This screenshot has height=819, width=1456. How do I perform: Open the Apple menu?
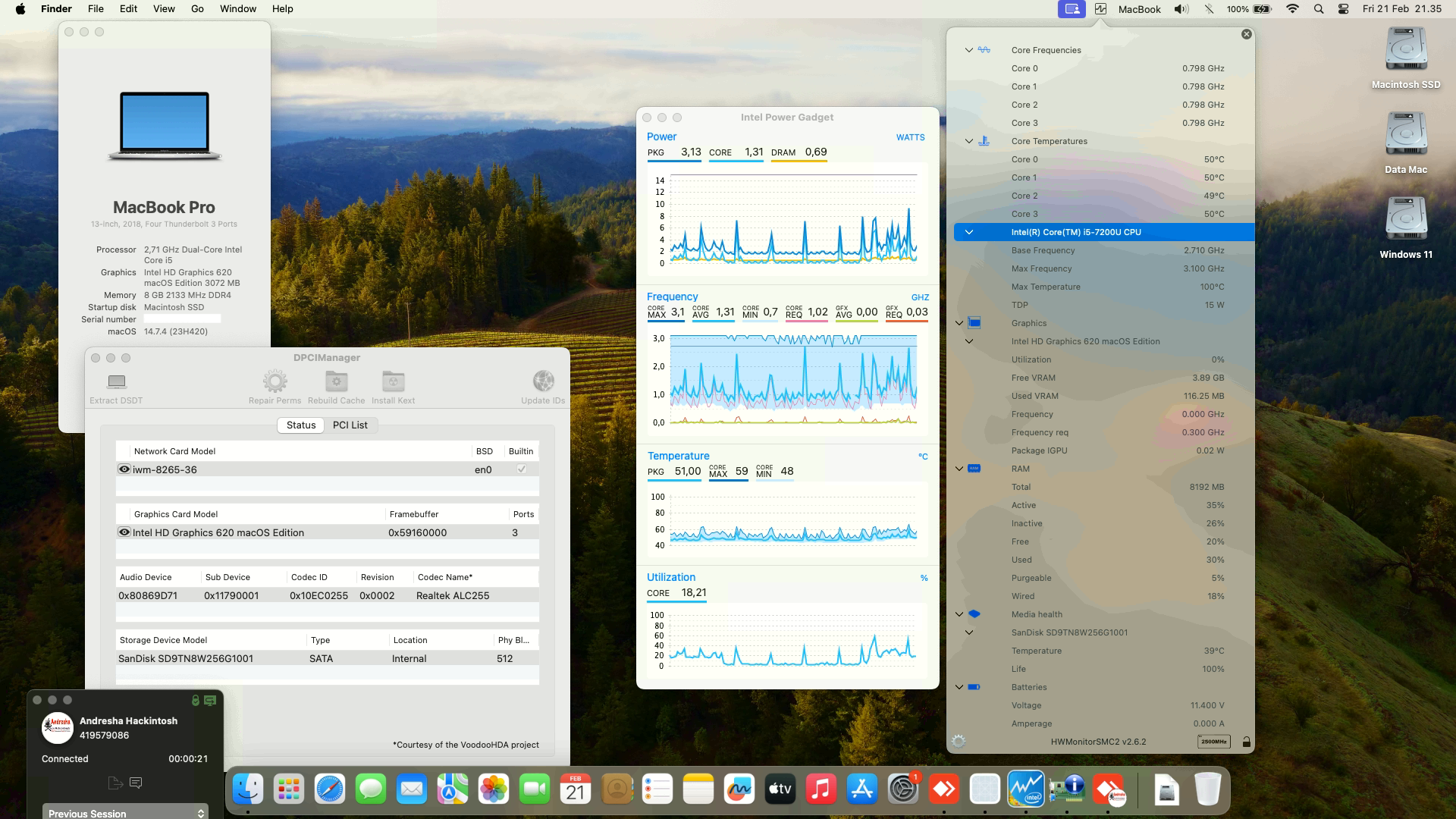click(20, 9)
